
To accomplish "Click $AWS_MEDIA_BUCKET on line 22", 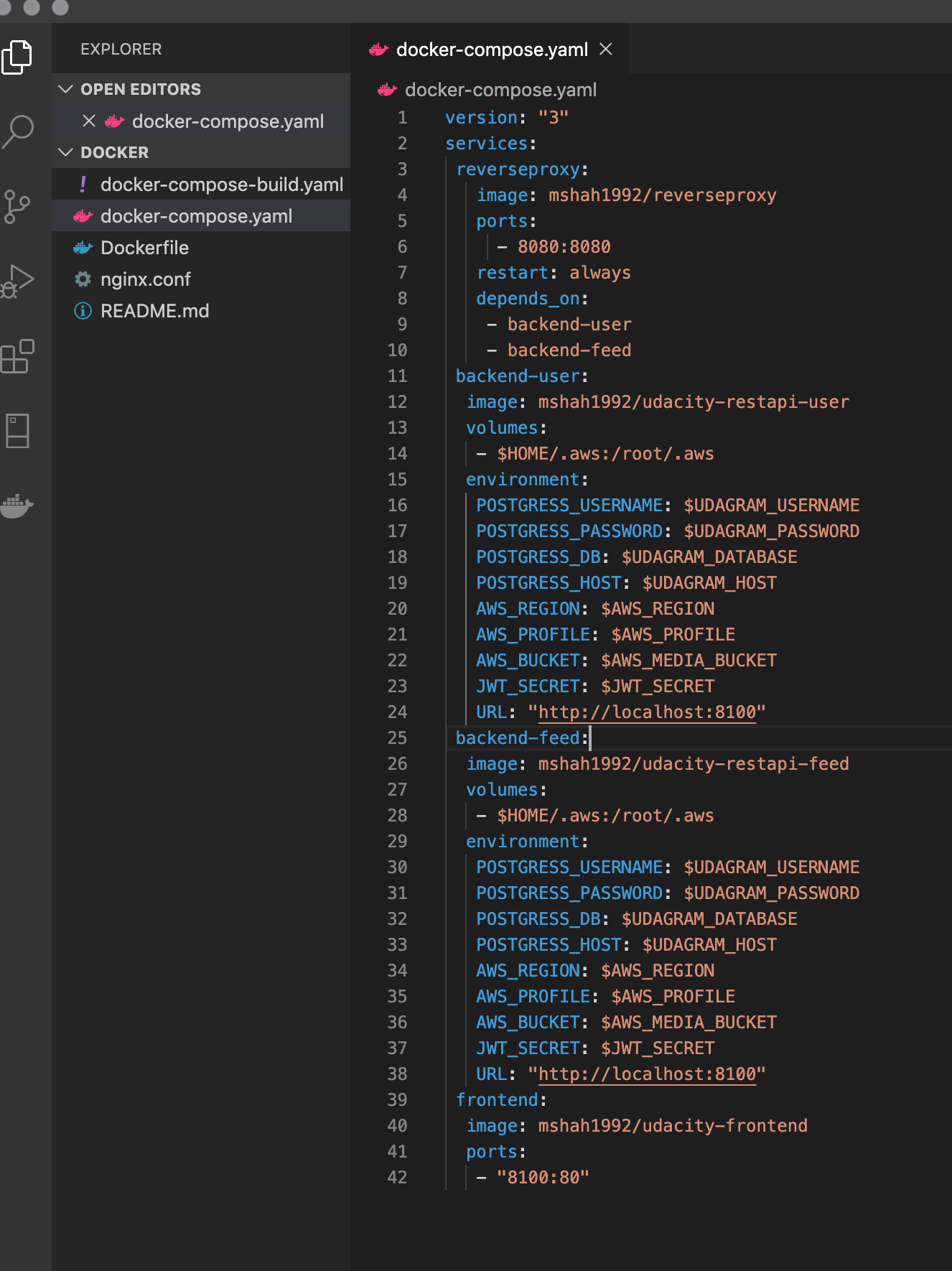I will pyautogui.click(x=689, y=660).
